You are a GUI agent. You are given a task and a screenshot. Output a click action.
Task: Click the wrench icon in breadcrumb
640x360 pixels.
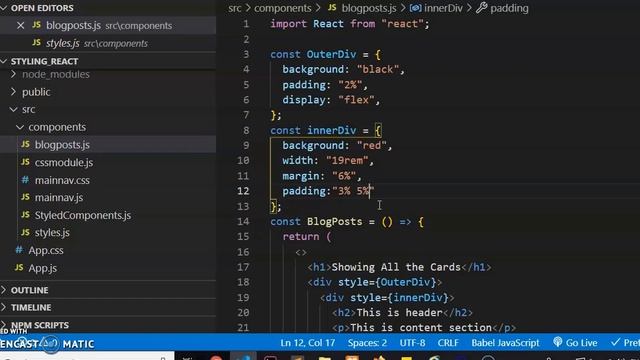pos(482,7)
